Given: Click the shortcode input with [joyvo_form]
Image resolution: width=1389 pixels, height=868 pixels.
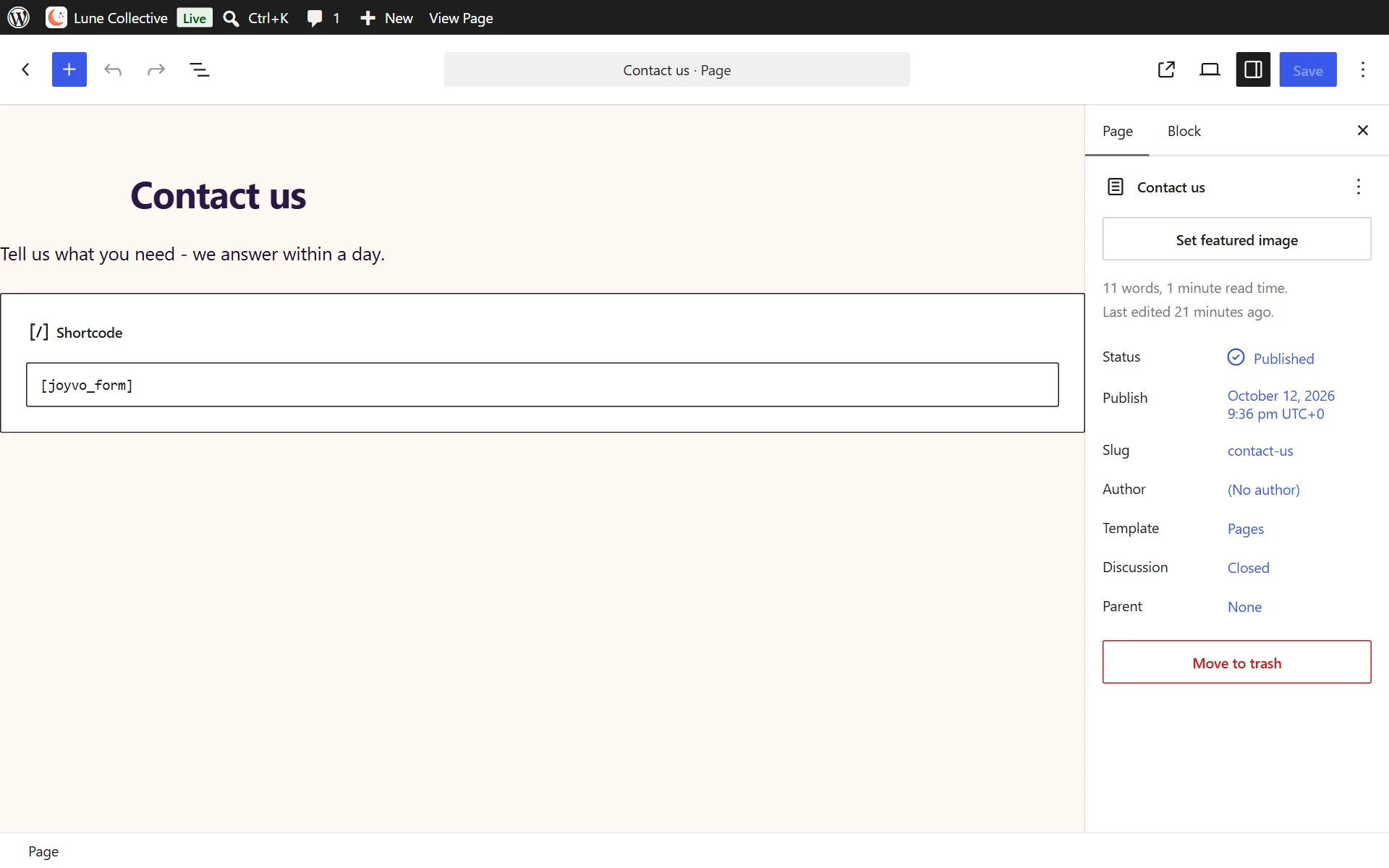Looking at the screenshot, I should click(543, 385).
